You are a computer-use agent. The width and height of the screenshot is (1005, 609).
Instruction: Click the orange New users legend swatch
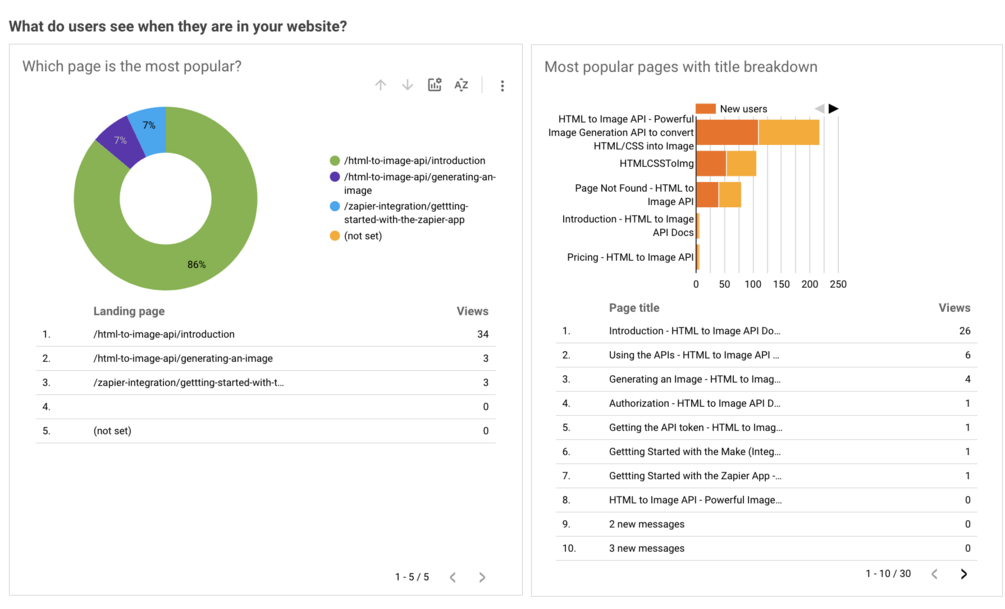[705, 108]
